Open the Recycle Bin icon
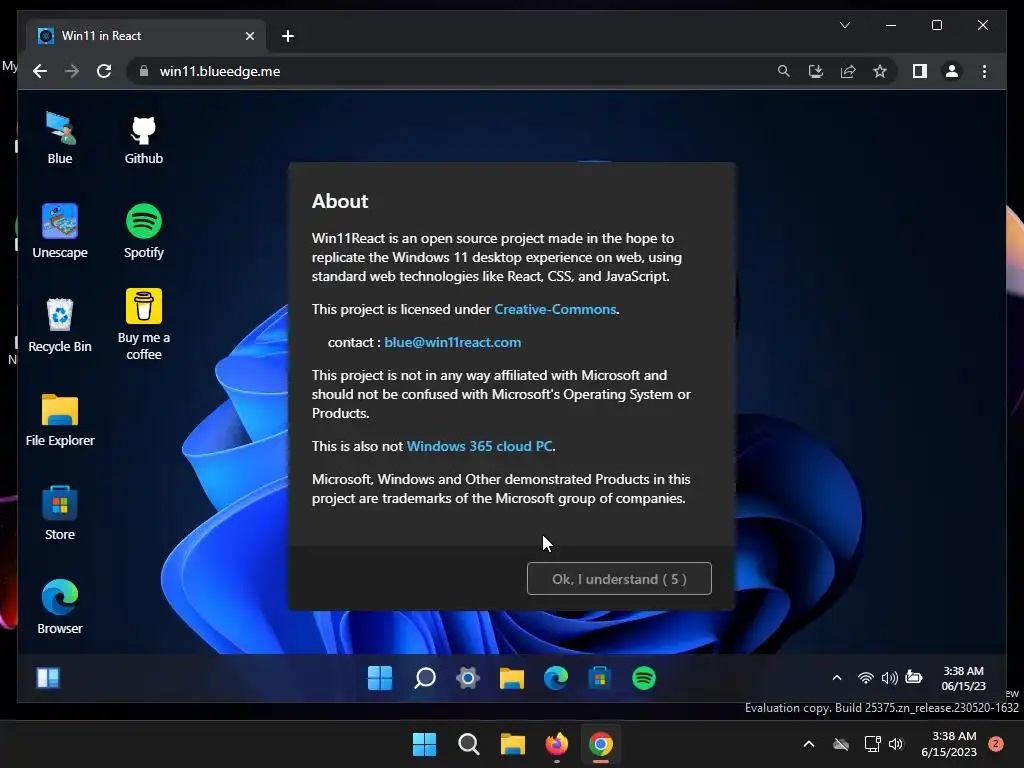The image size is (1024, 768). tap(60, 325)
